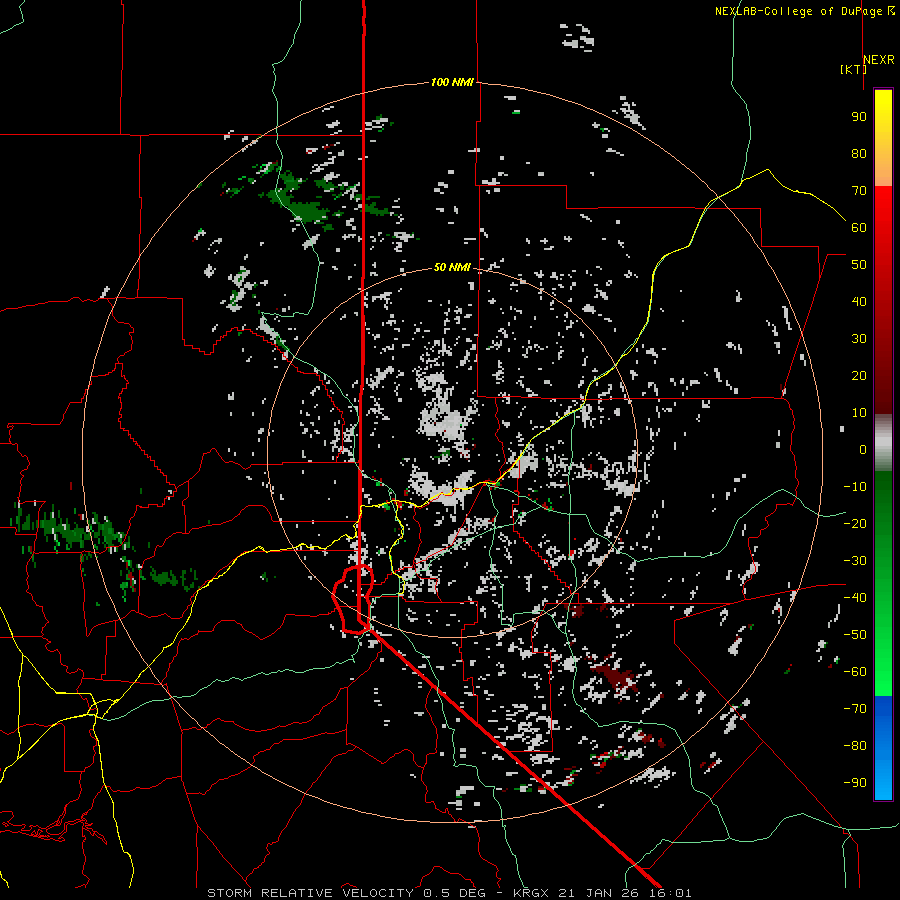Click the -70 value on the velocity scale
This screenshot has height=900, width=900.
[855, 709]
